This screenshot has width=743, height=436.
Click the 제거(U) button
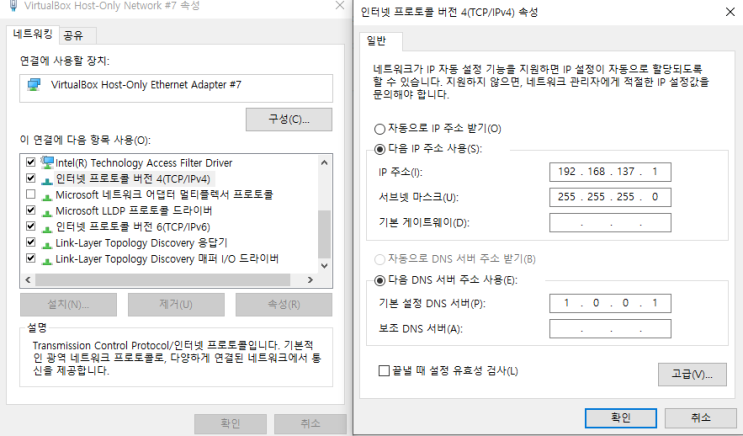click(176, 305)
